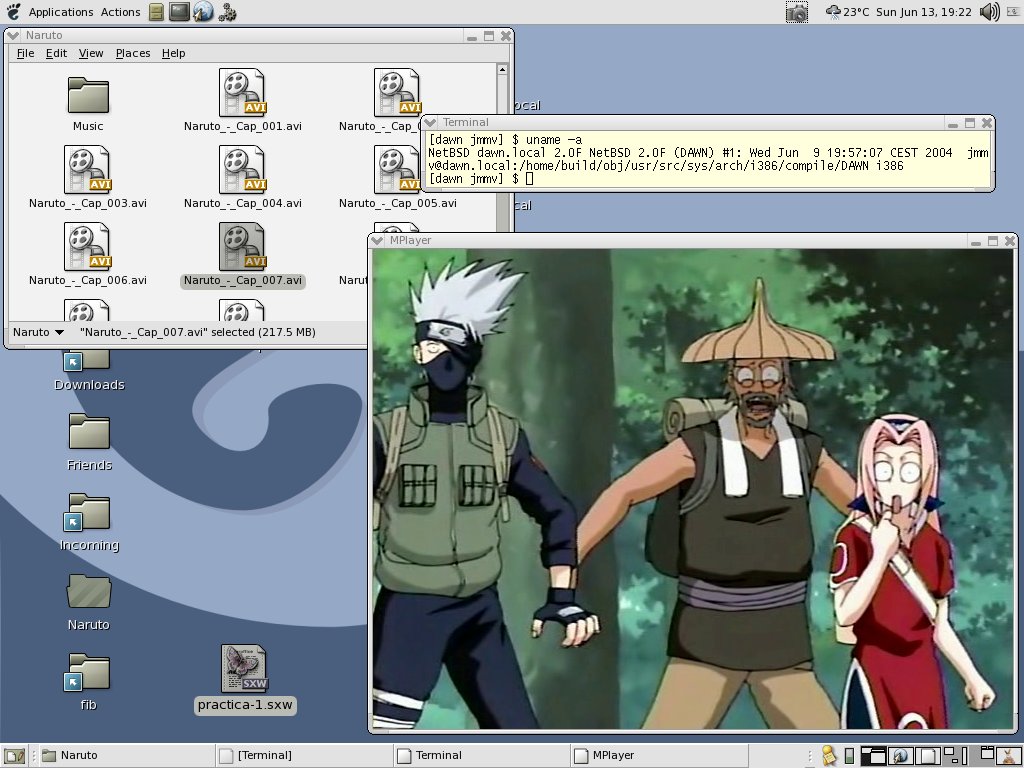Click the MPlayer video display area
This screenshot has width=1024, height=768.
(x=692, y=488)
